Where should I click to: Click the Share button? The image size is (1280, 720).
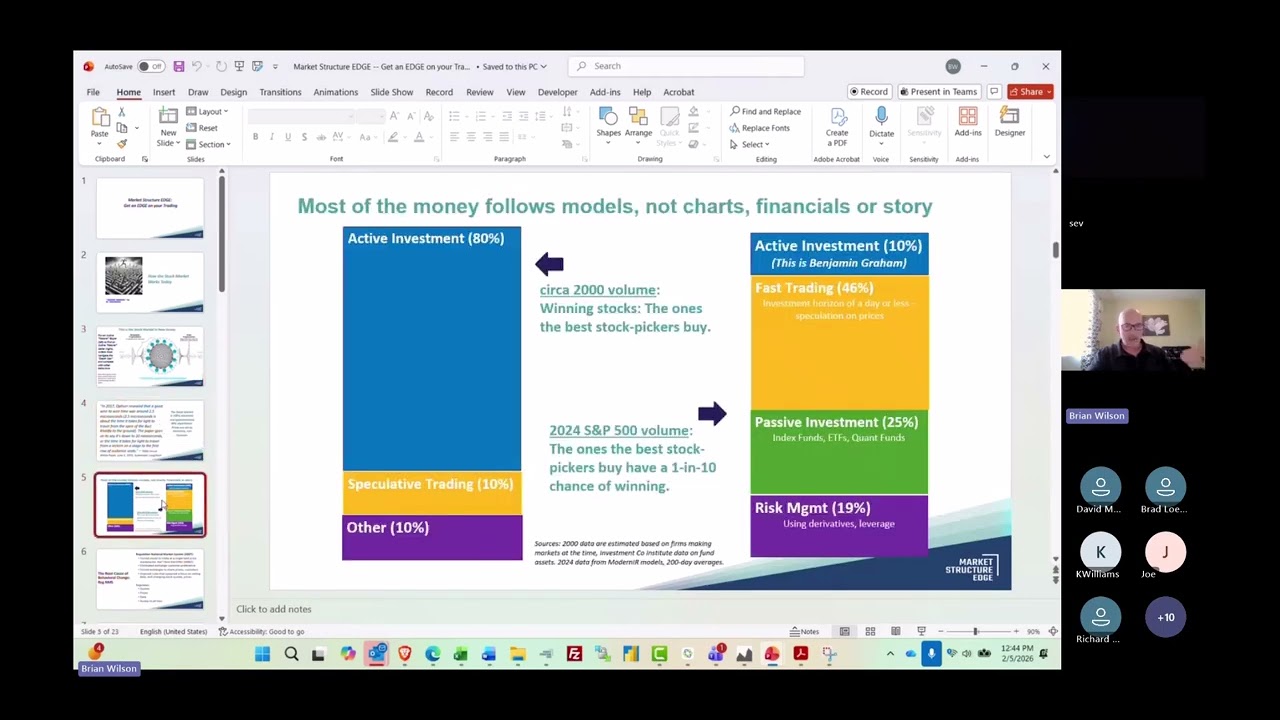1030,92
